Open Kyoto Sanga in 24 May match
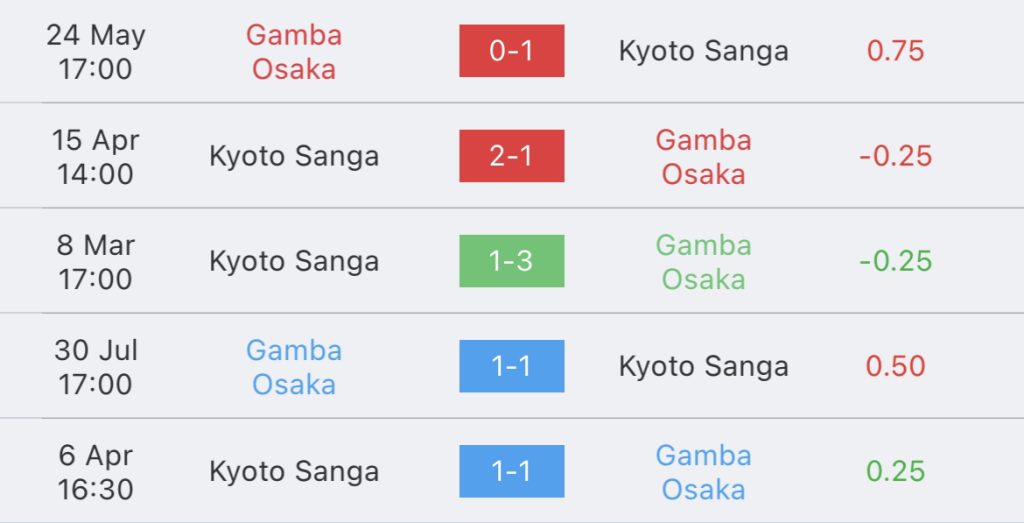Screen dimensions: 1024x523 pyautogui.click(x=703, y=51)
